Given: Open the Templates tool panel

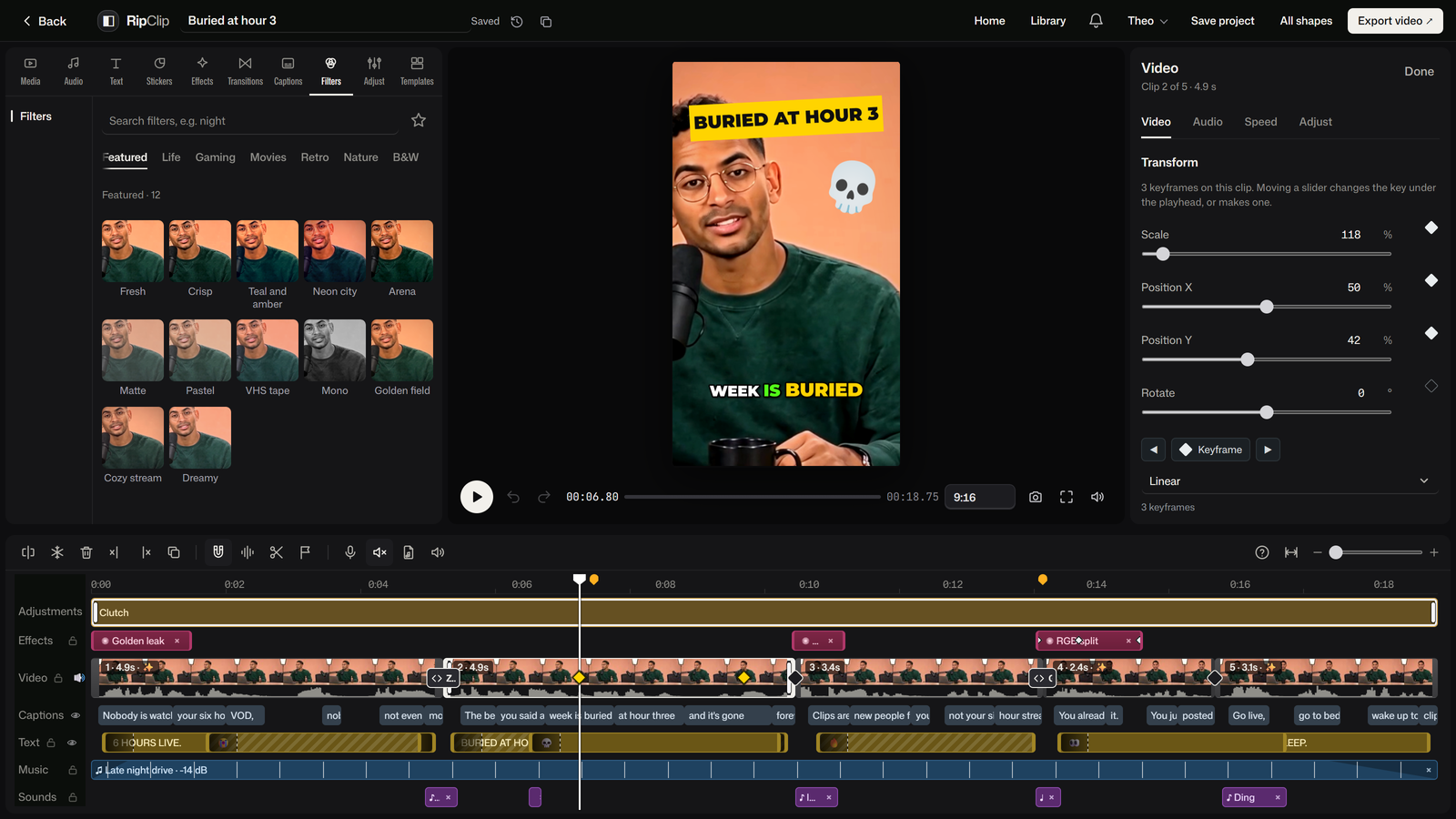Looking at the screenshot, I should point(417,71).
